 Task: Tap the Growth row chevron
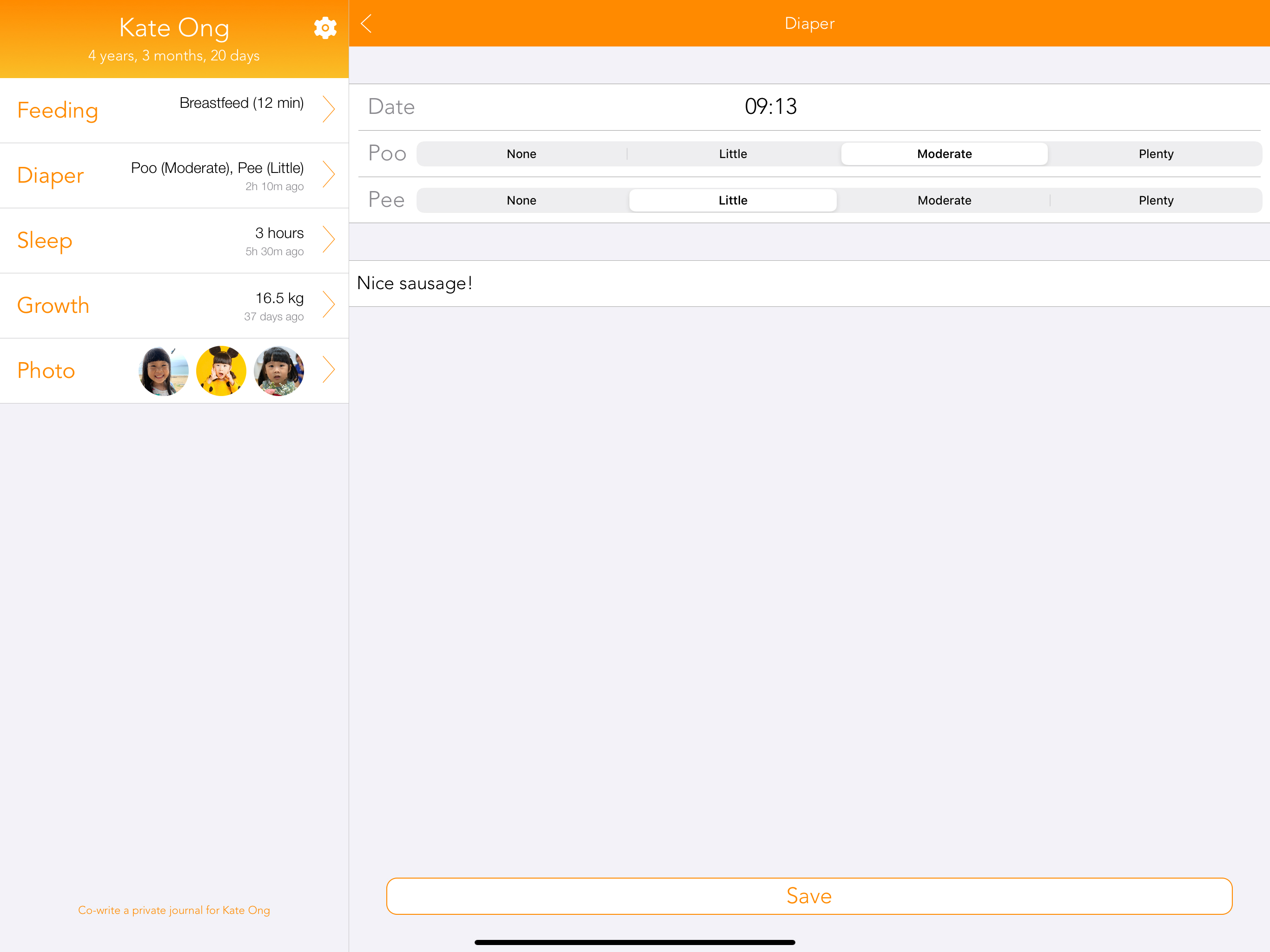tap(328, 305)
